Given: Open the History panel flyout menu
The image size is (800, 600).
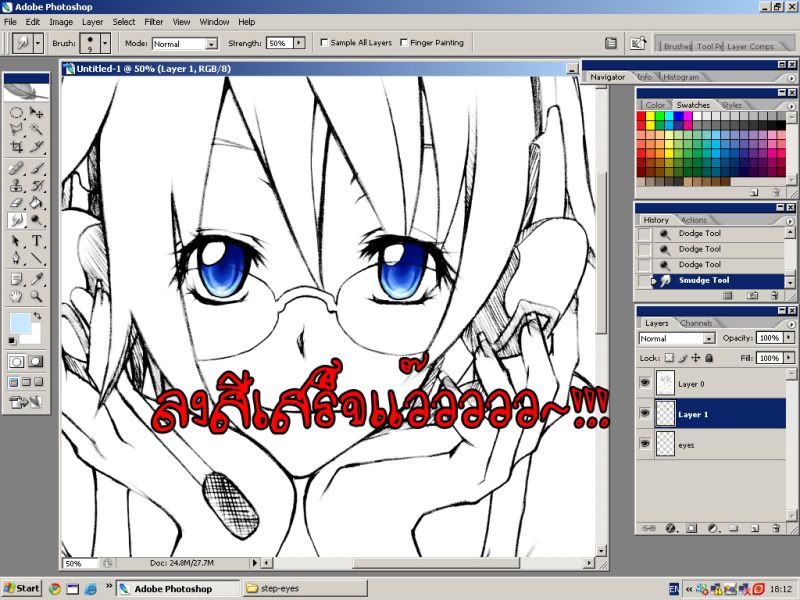Looking at the screenshot, I should pyautogui.click(x=791, y=220).
